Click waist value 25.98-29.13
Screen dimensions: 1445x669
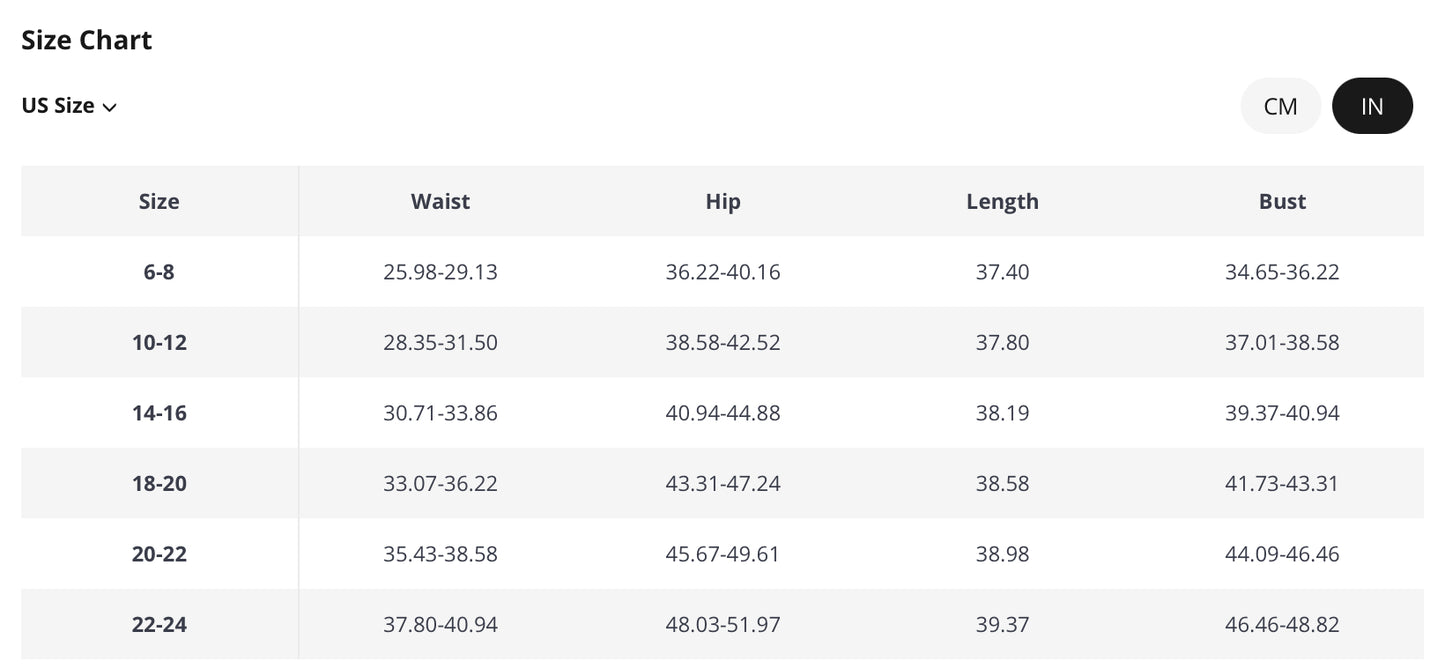440,272
